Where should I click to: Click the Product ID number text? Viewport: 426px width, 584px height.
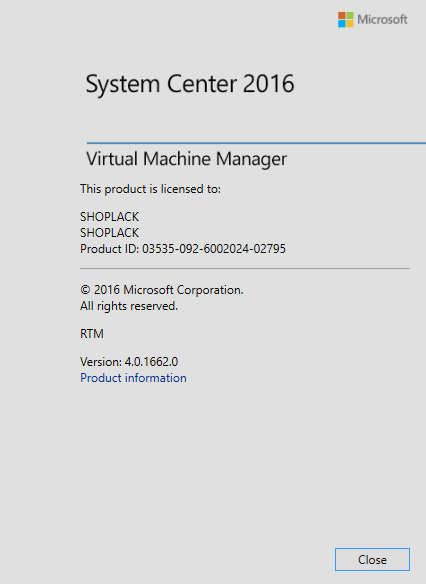[214, 248]
